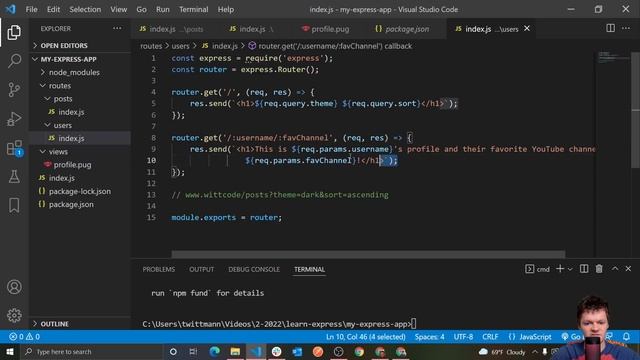Click the Windows Start button
The image size is (640, 360).
point(10,351)
